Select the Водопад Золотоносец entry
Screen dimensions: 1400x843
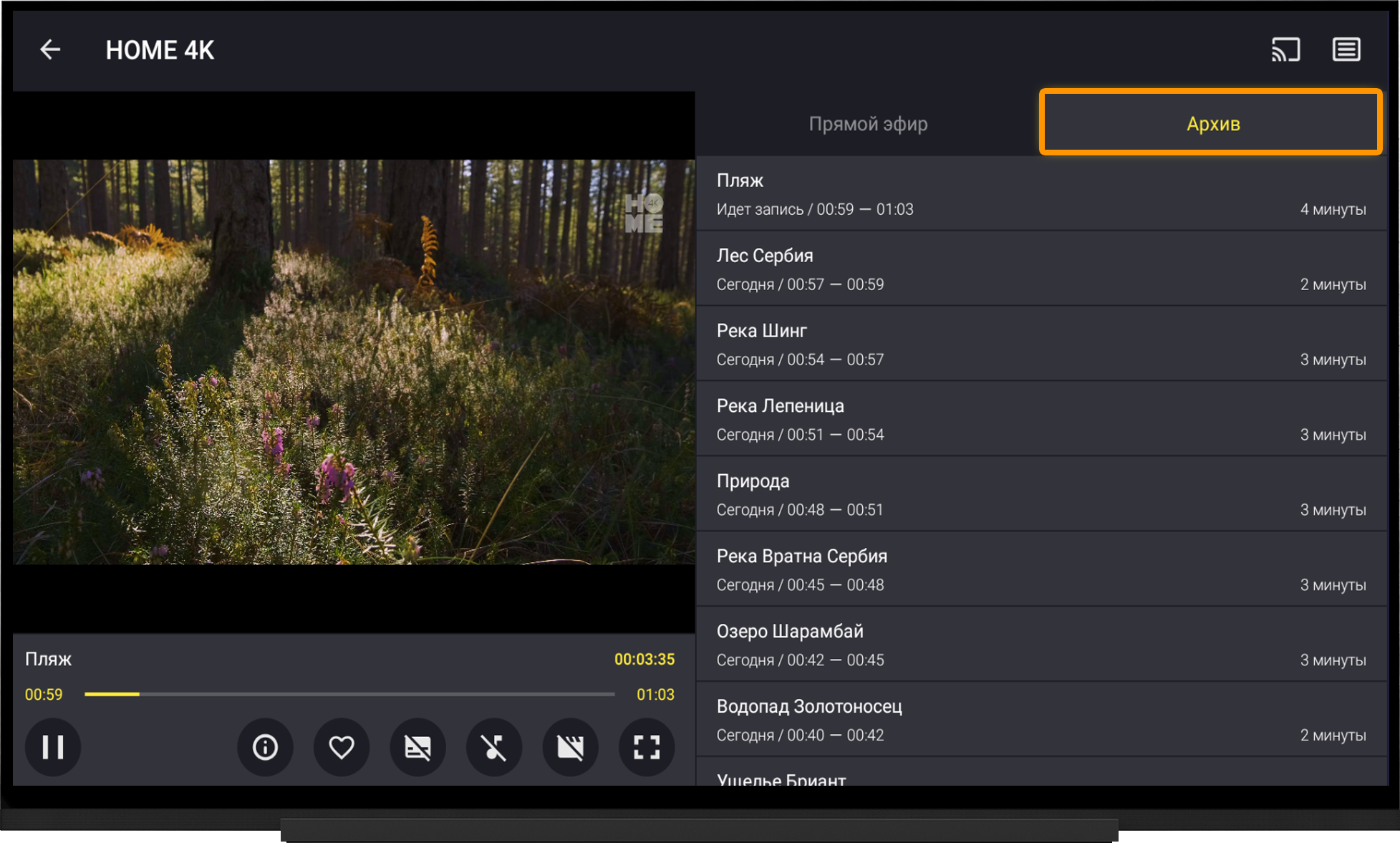point(1041,721)
